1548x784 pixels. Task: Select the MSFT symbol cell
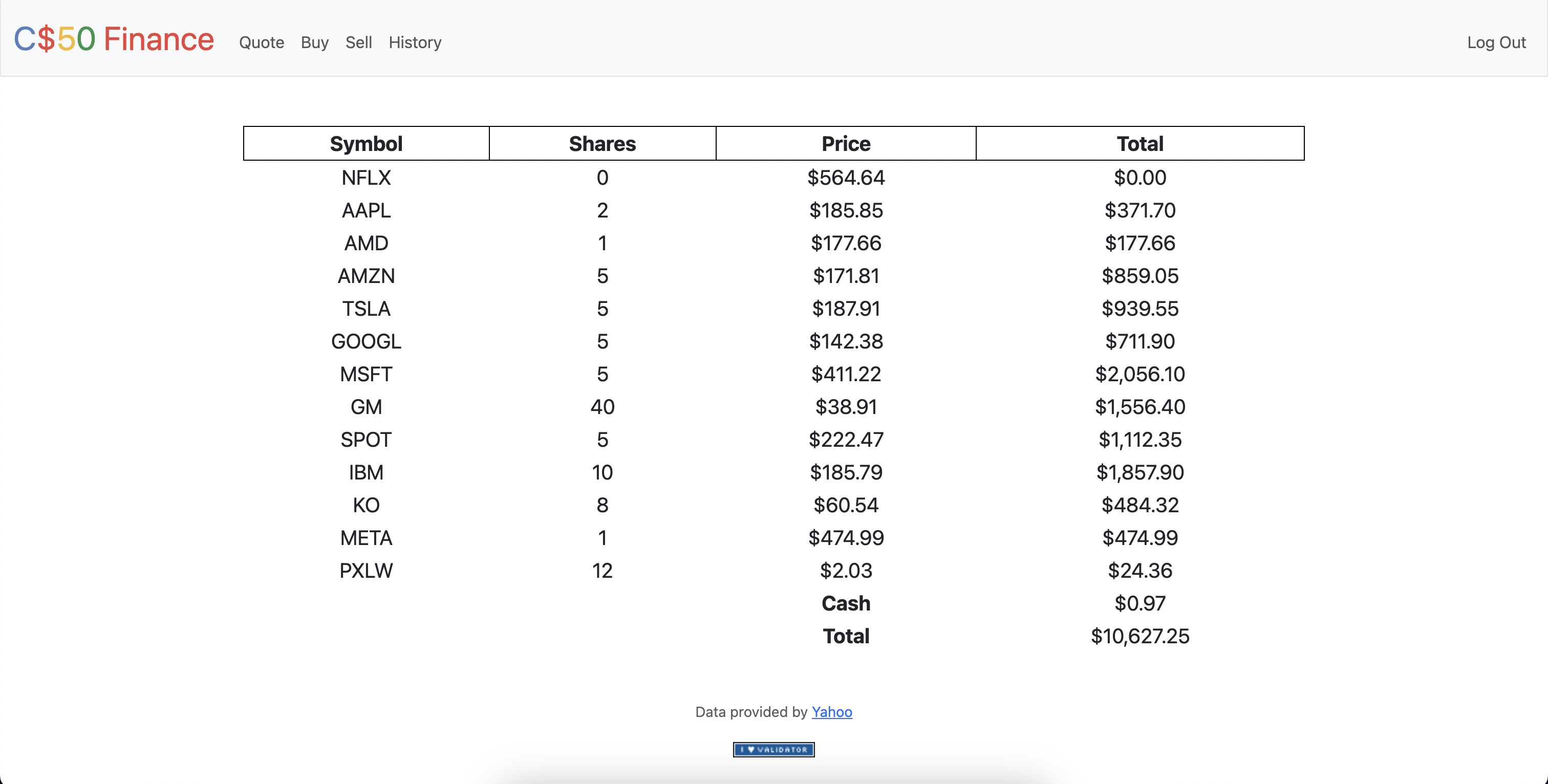point(366,374)
